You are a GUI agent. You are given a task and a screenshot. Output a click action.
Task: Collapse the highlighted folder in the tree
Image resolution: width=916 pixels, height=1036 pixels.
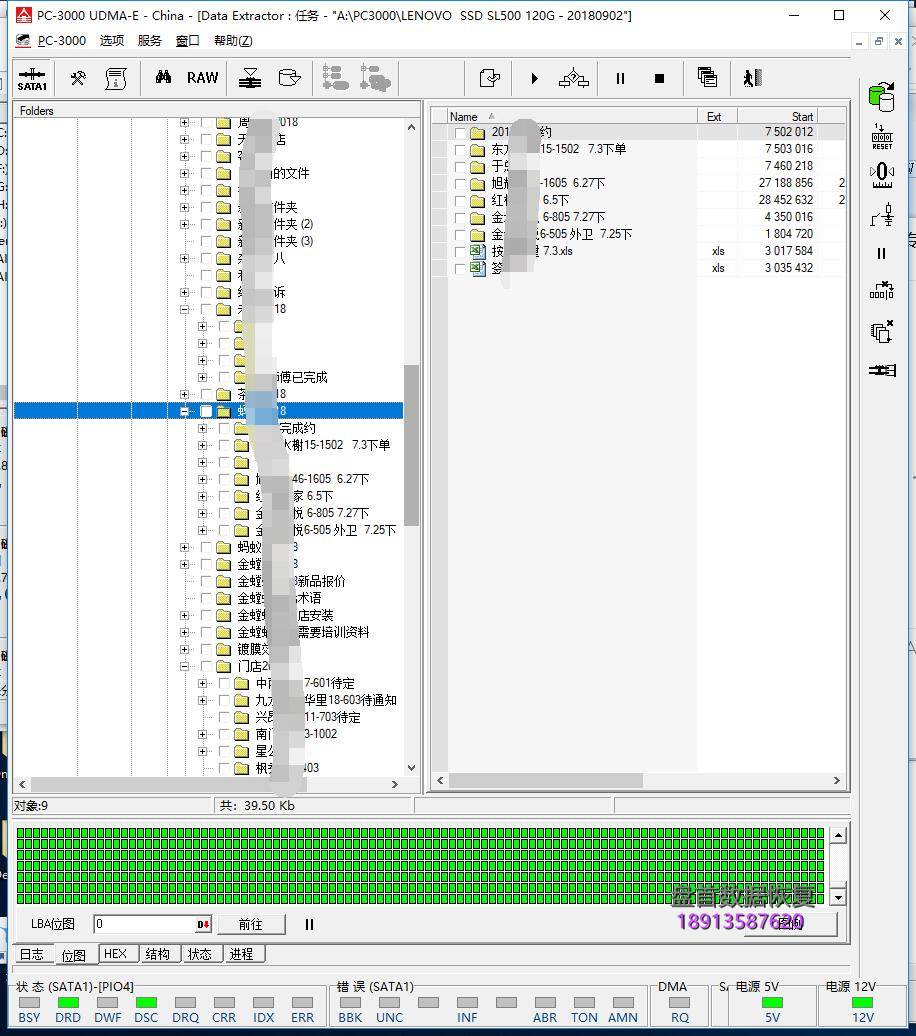tap(184, 411)
